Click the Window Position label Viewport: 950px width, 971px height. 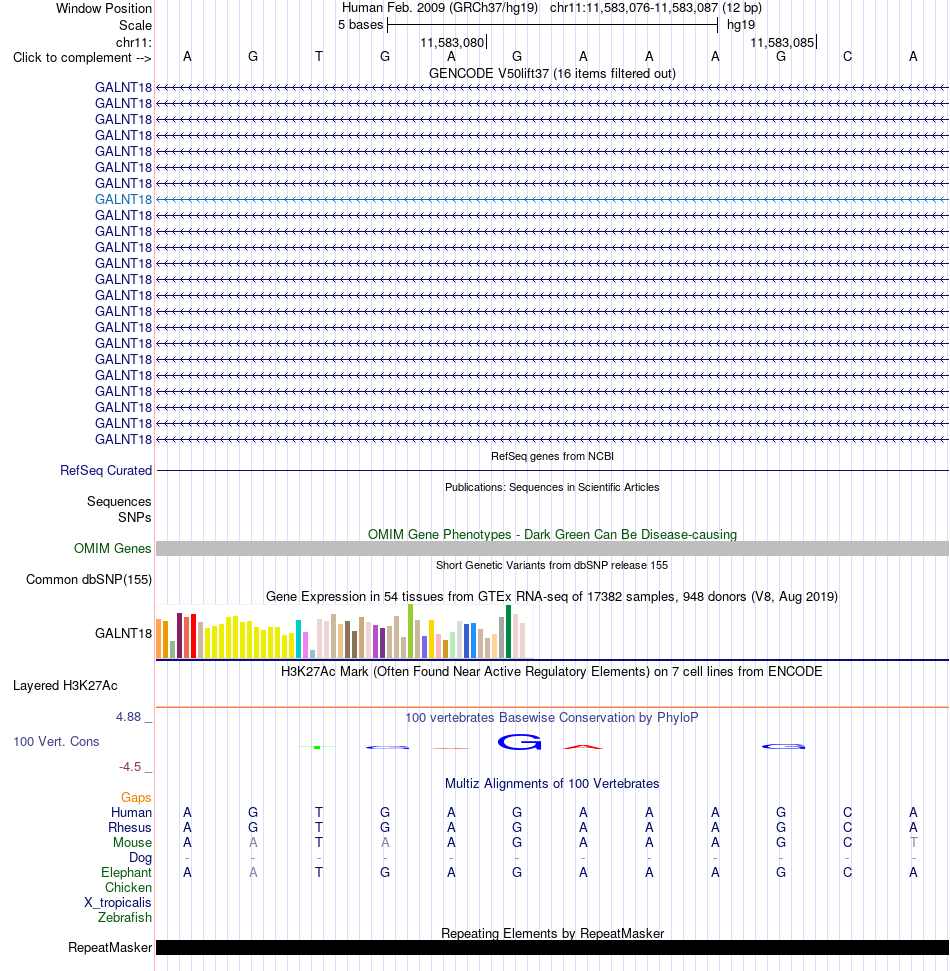tap(104, 9)
